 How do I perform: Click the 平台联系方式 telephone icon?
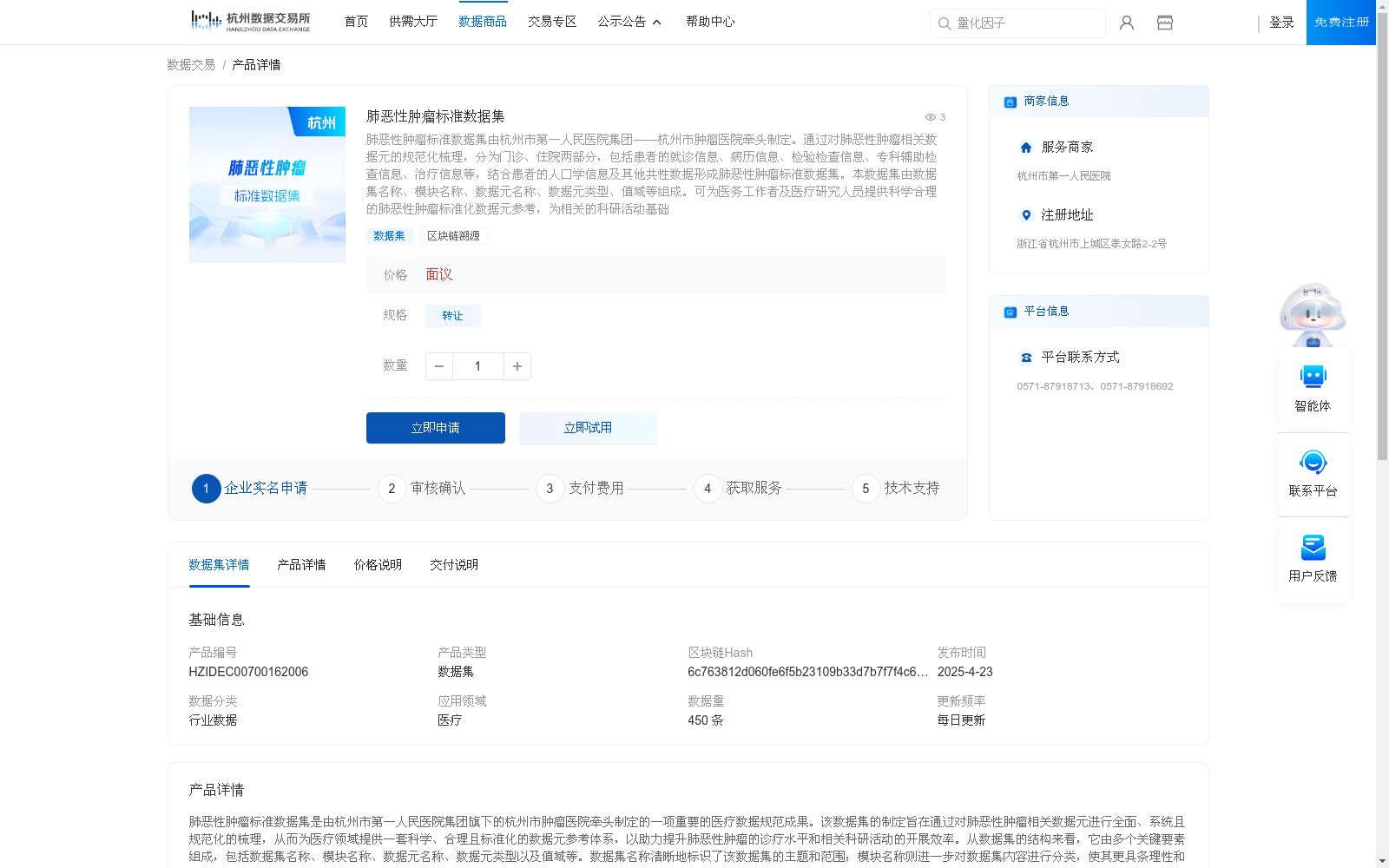1026,358
